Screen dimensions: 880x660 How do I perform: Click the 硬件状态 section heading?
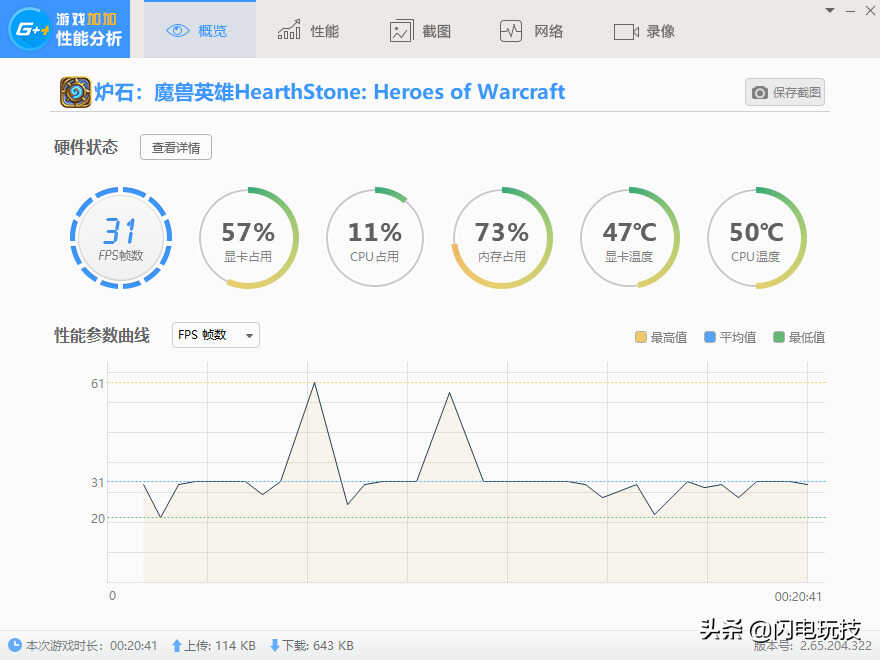coord(86,147)
